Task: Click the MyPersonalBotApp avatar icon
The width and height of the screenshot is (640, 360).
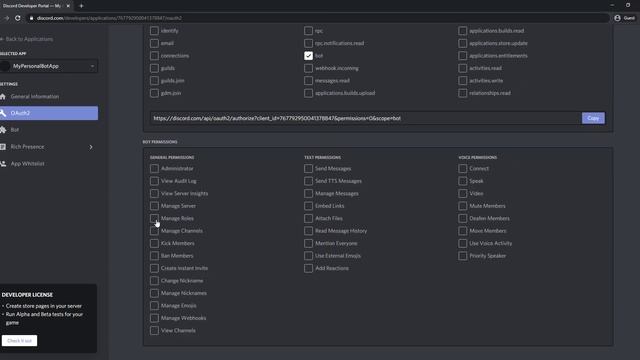Action: [x=5, y=66]
